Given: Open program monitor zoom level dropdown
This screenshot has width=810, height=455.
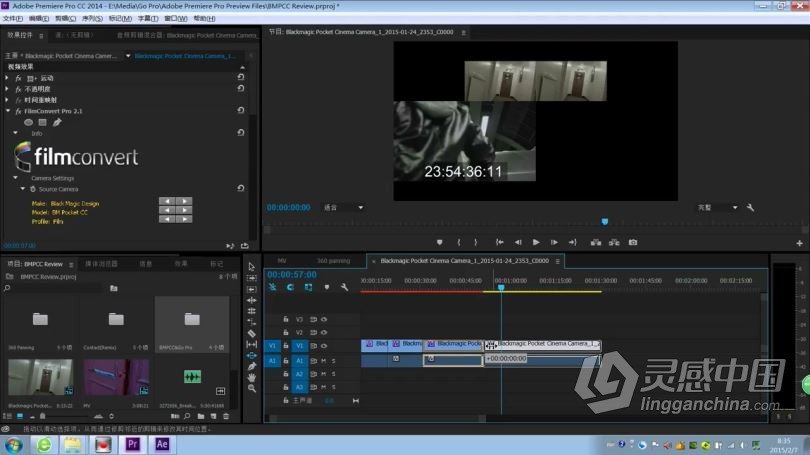Looking at the screenshot, I should (x=343, y=208).
